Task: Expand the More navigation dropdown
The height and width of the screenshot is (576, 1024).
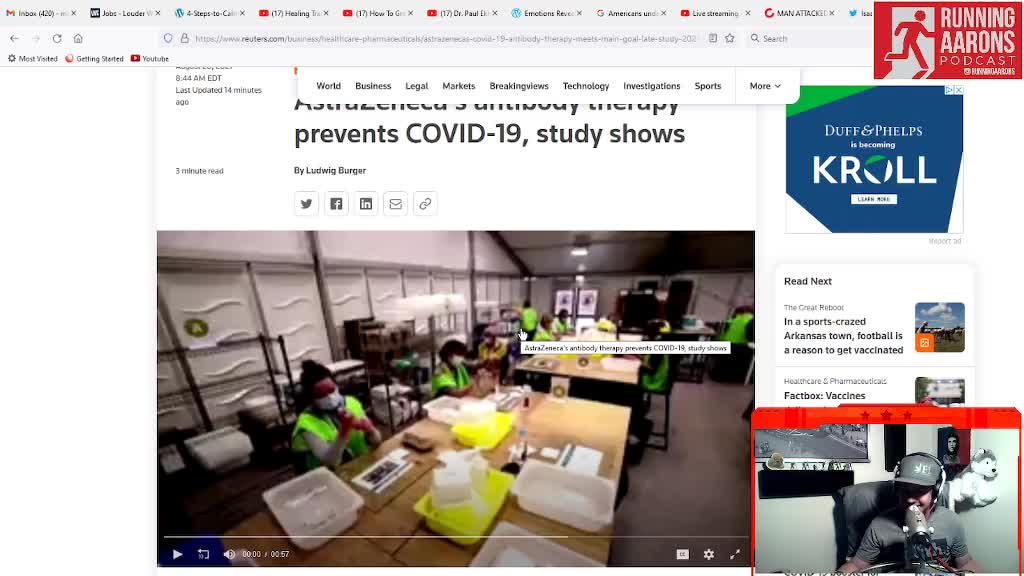Action: click(x=765, y=86)
